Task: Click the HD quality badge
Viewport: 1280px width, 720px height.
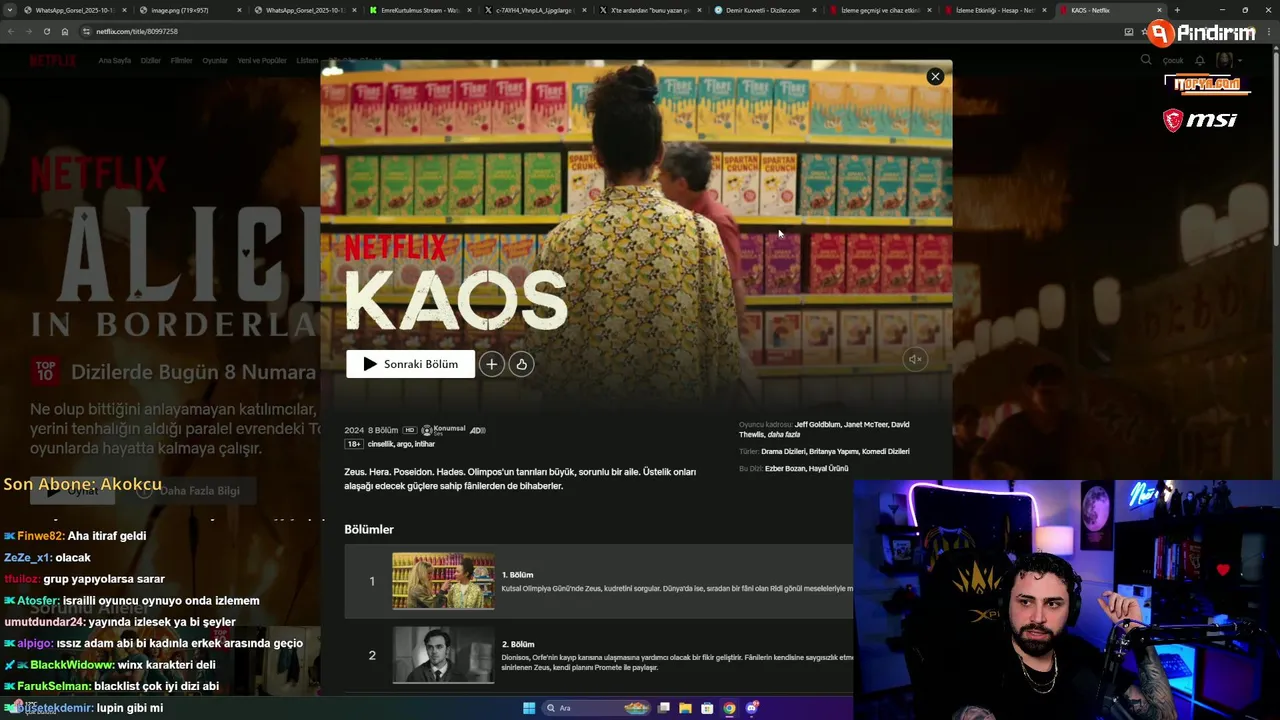Action: 409,430
